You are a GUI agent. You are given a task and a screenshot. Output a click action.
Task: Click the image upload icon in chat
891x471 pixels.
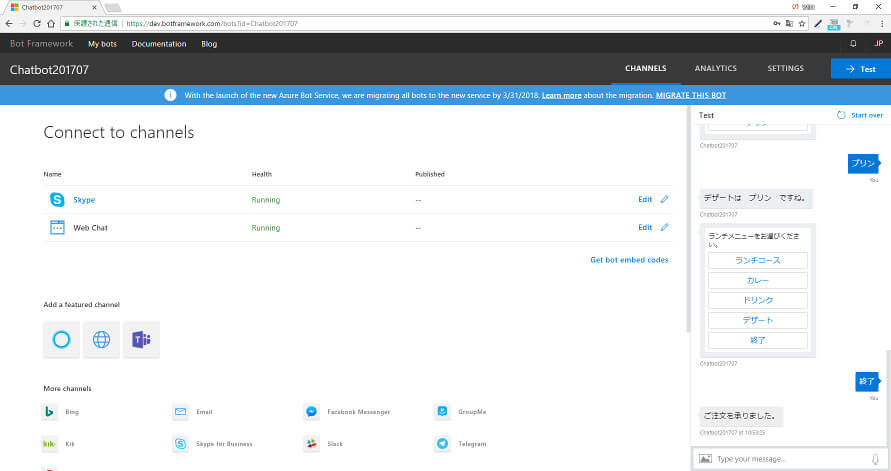pos(705,459)
